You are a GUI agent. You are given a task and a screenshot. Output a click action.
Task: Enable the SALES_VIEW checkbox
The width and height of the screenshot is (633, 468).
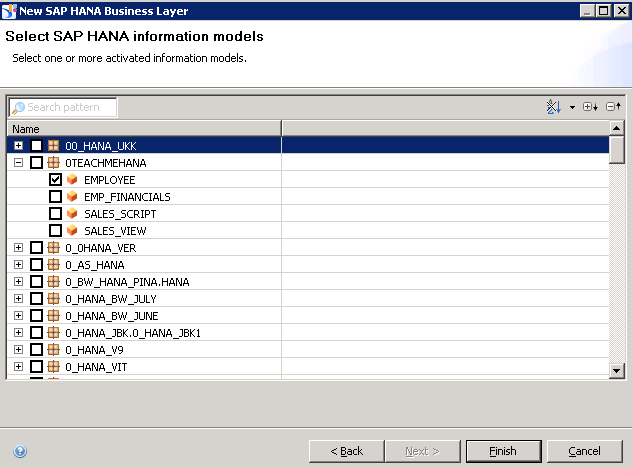[x=56, y=231]
